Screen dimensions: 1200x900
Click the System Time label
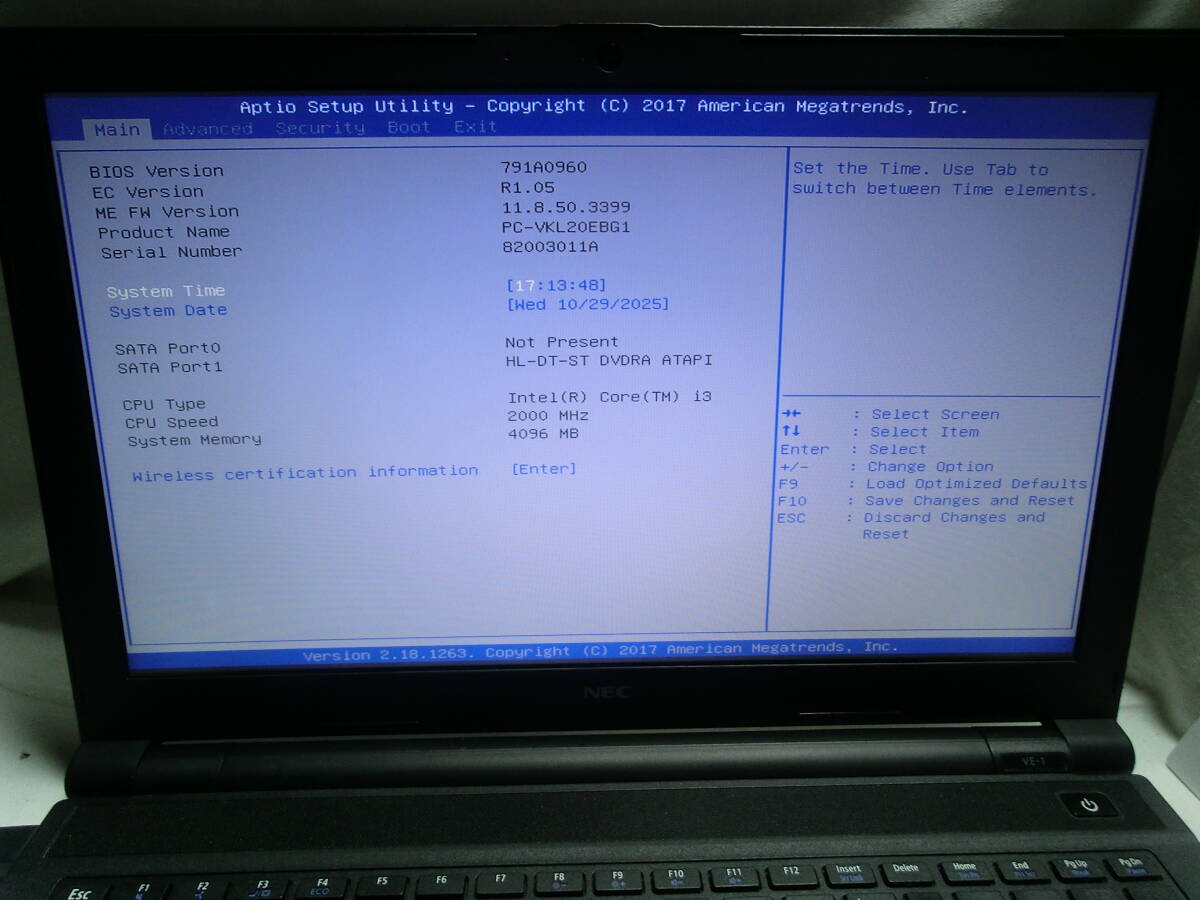166,291
